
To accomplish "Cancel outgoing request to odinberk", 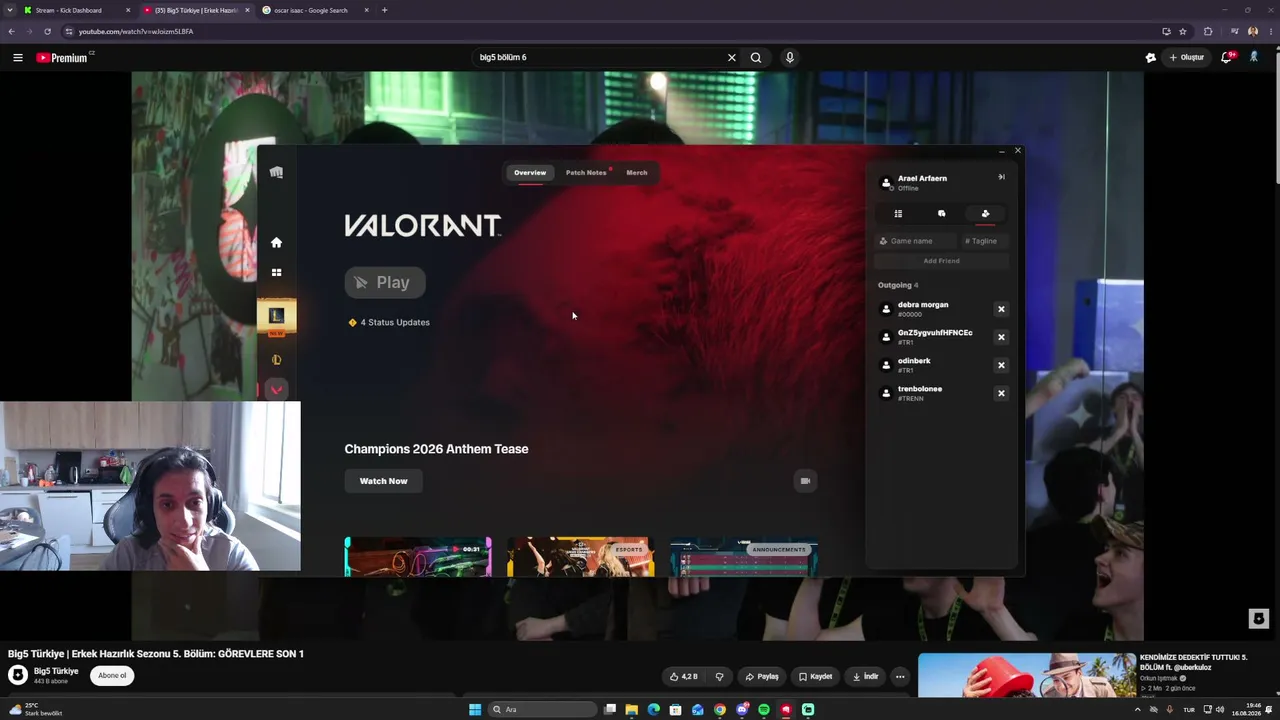I will (x=1001, y=365).
